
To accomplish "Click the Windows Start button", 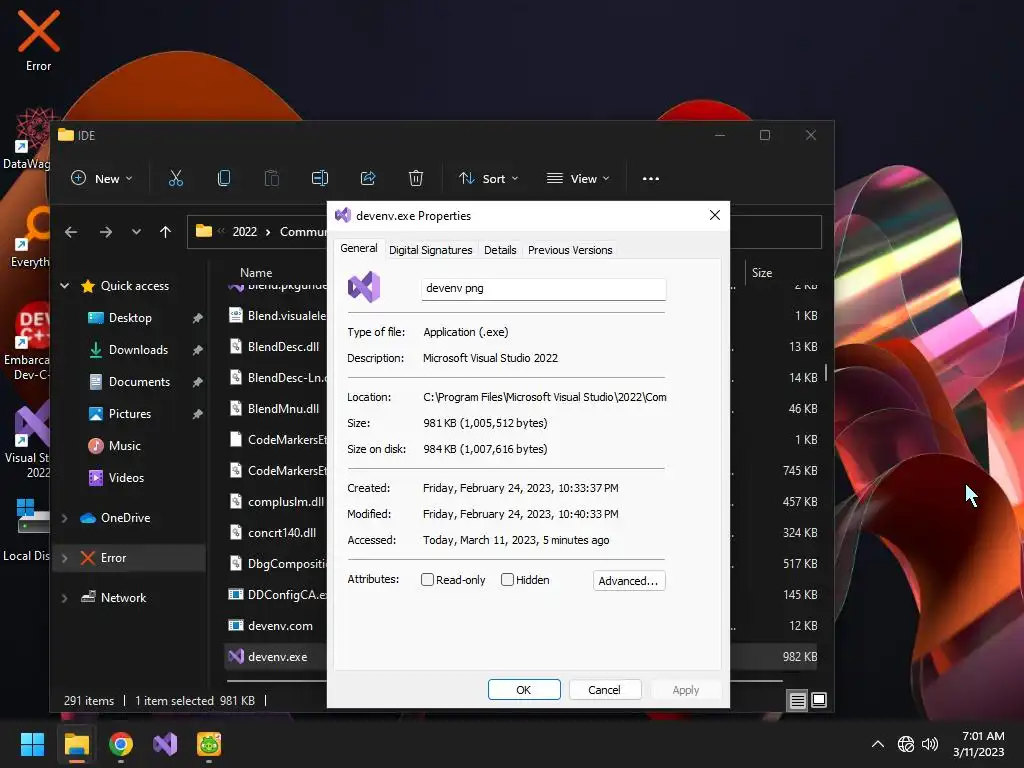I will point(32,744).
